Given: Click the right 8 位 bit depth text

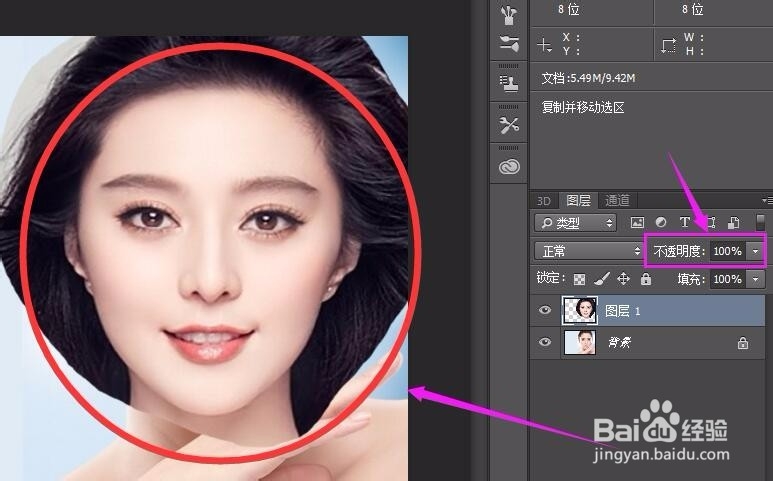Looking at the screenshot, I should 692,9.
